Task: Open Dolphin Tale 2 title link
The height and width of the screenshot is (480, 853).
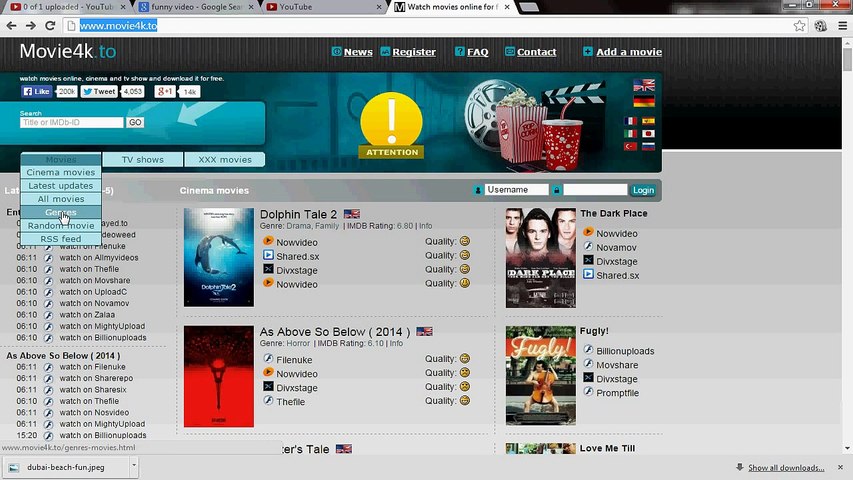Action: [x=298, y=214]
